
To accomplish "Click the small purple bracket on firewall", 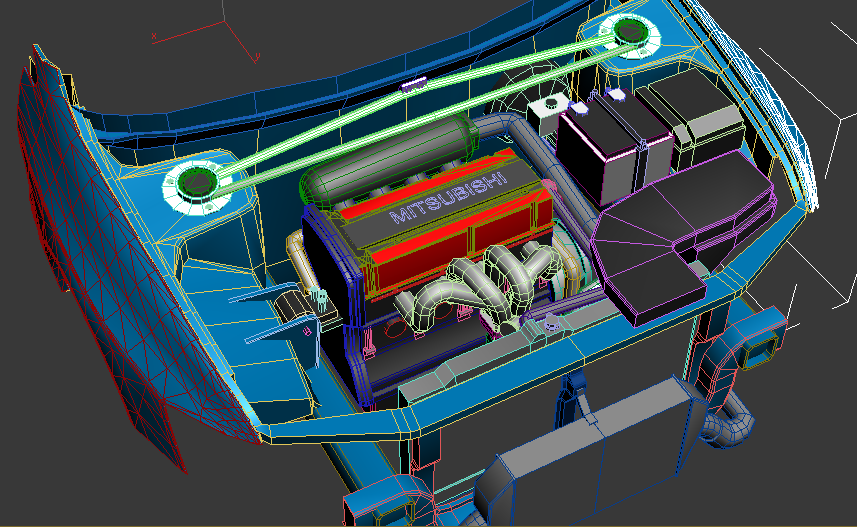I will coord(414,85).
